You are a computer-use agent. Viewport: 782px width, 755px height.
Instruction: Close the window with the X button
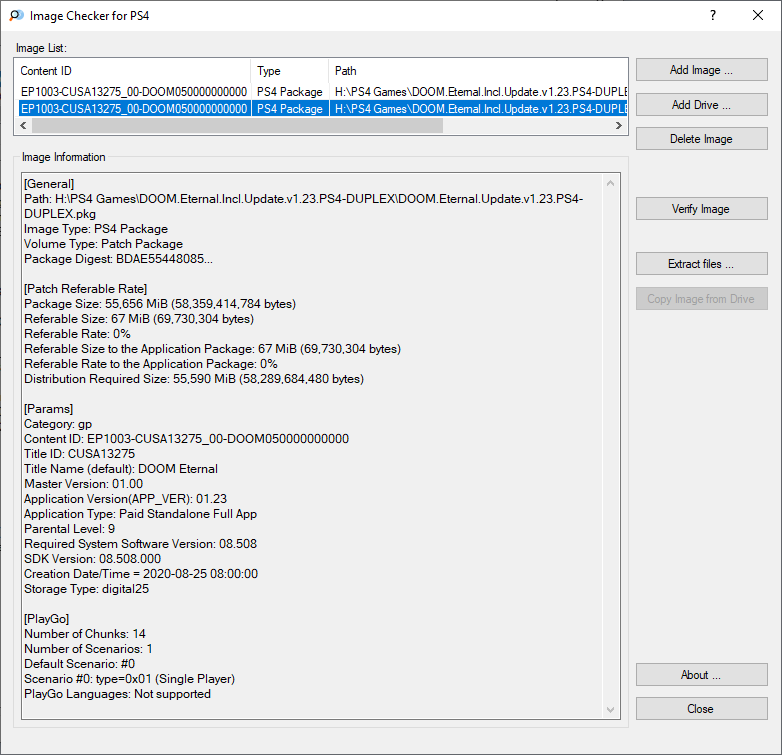758,15
